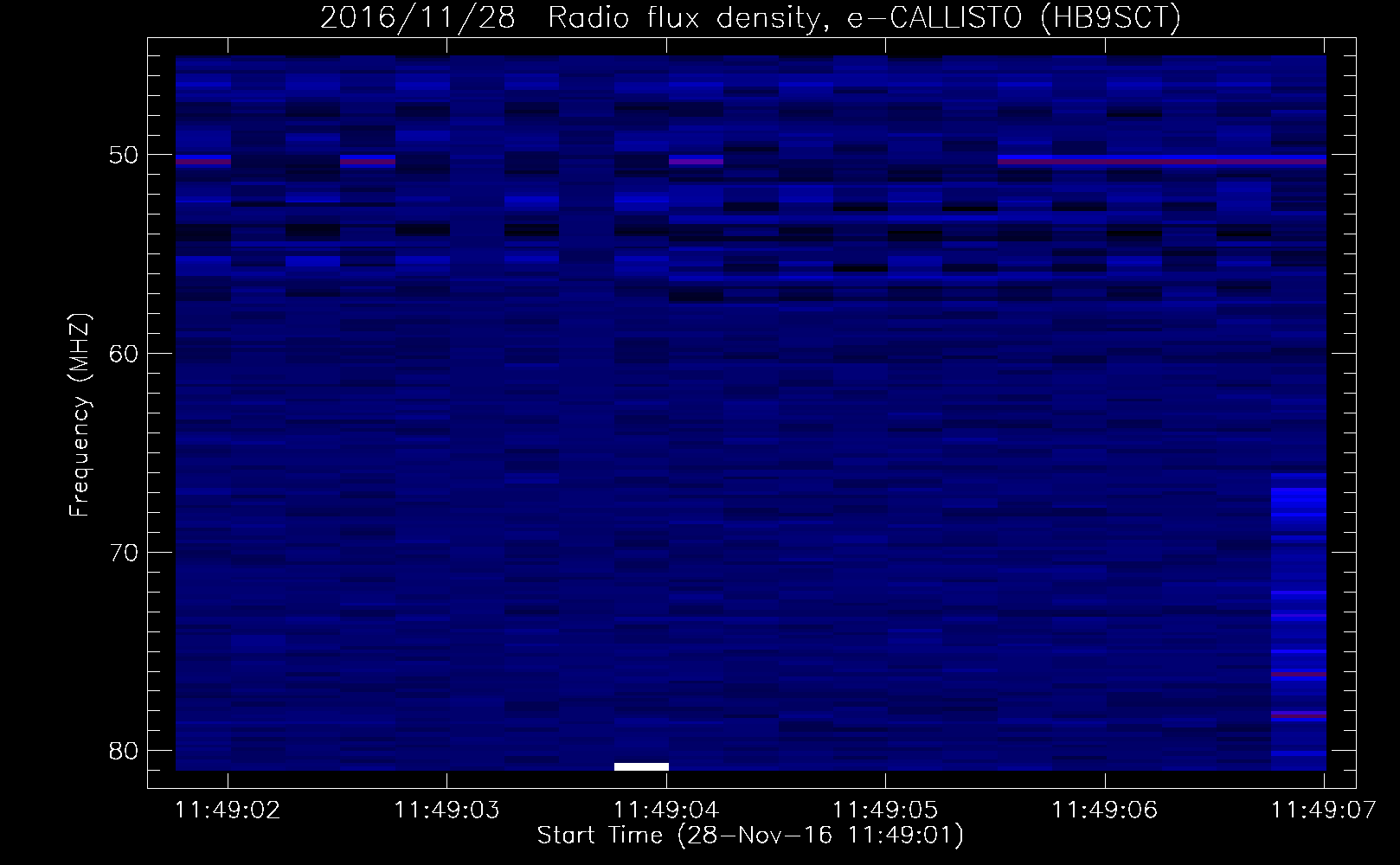Click the frequency tick label "60"

coord(124,354)
